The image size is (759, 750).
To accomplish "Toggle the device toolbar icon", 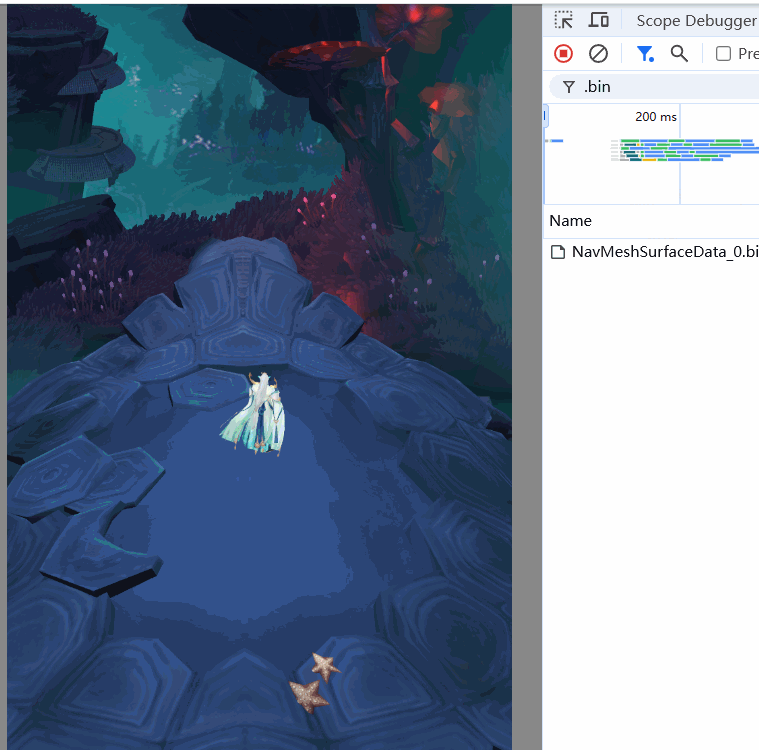I will (599, 20).
